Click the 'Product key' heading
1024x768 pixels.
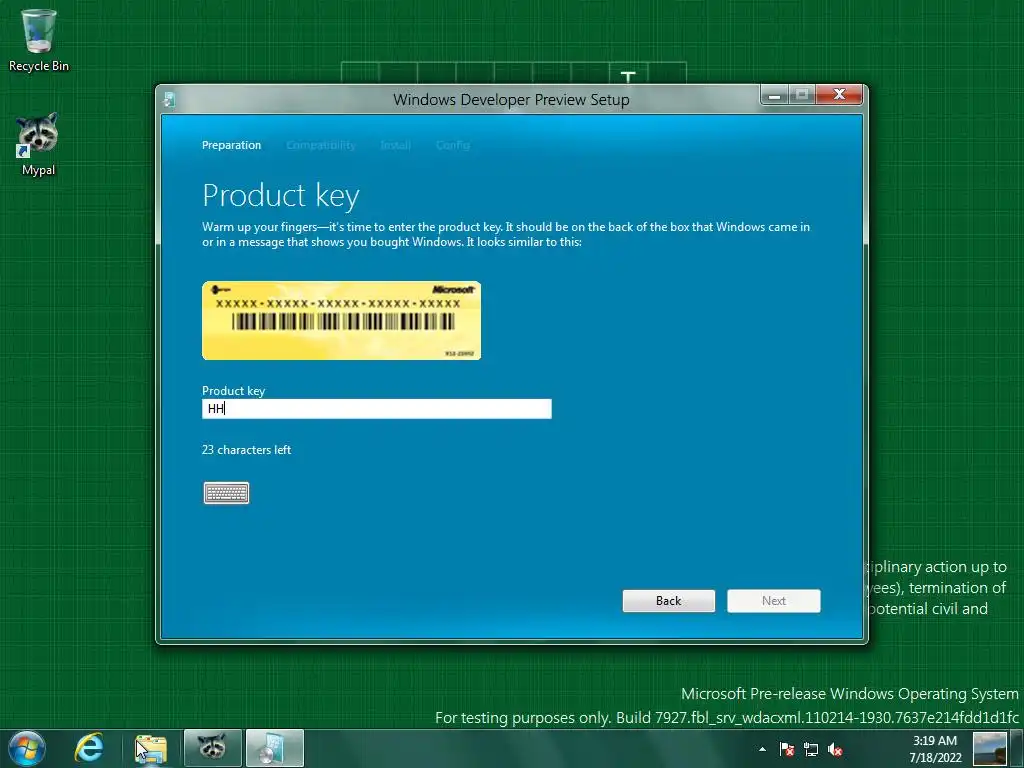(x=281, y=196)
